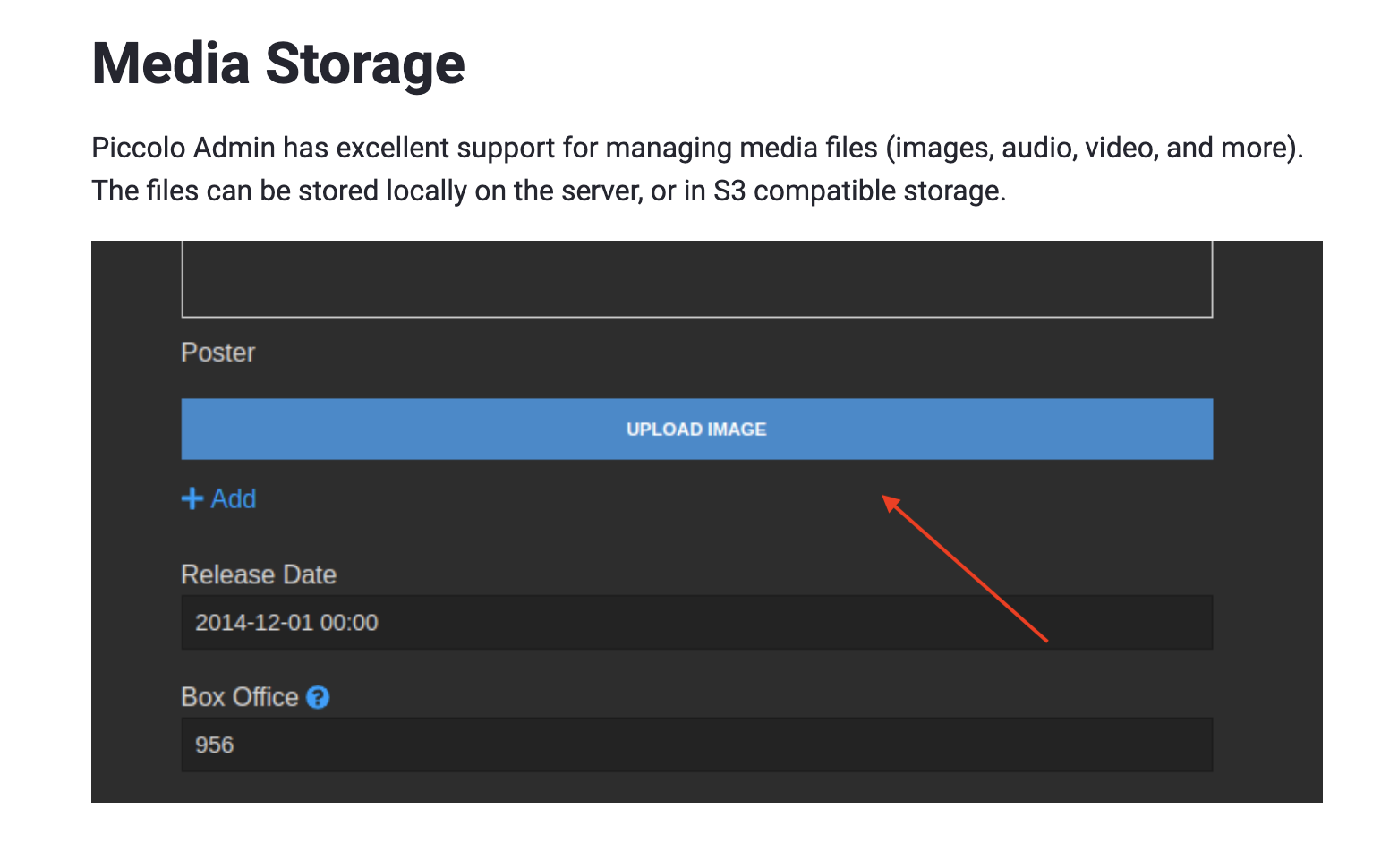Click the Upload Image button to attach a poster
The image size is (1398, 868).
tap(696, 429)
